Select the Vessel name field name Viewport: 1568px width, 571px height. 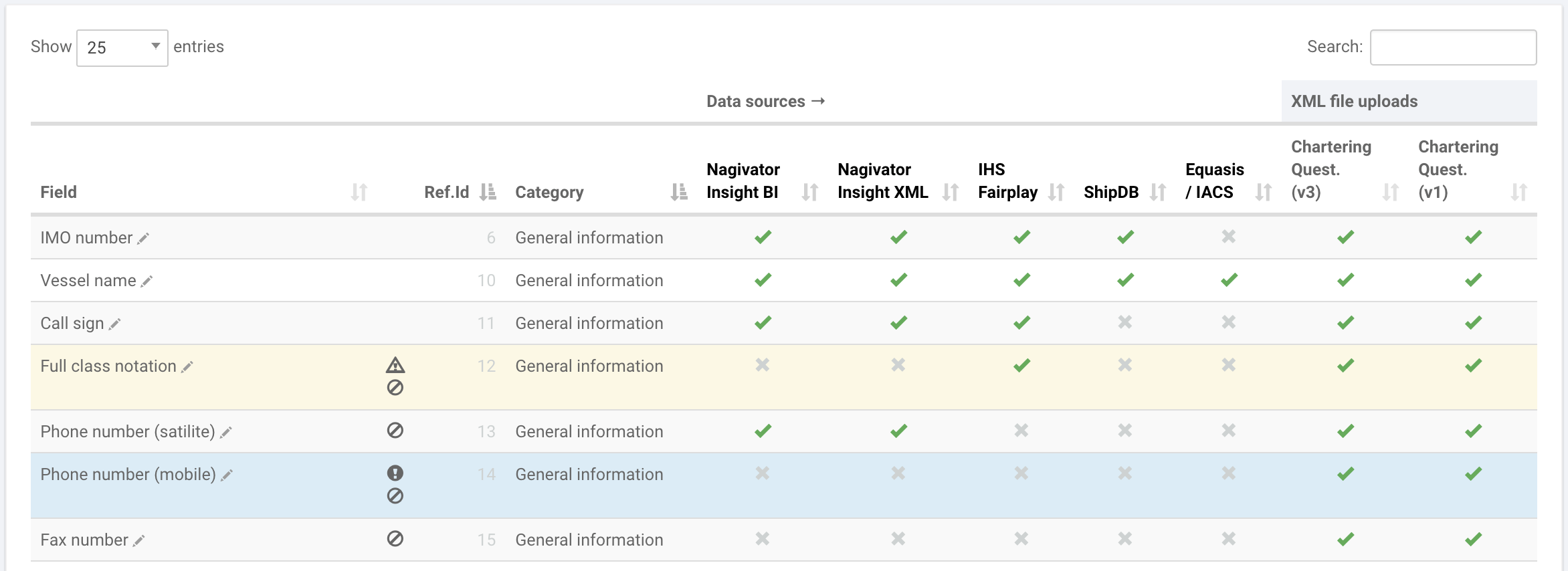[x=88, y=281]
